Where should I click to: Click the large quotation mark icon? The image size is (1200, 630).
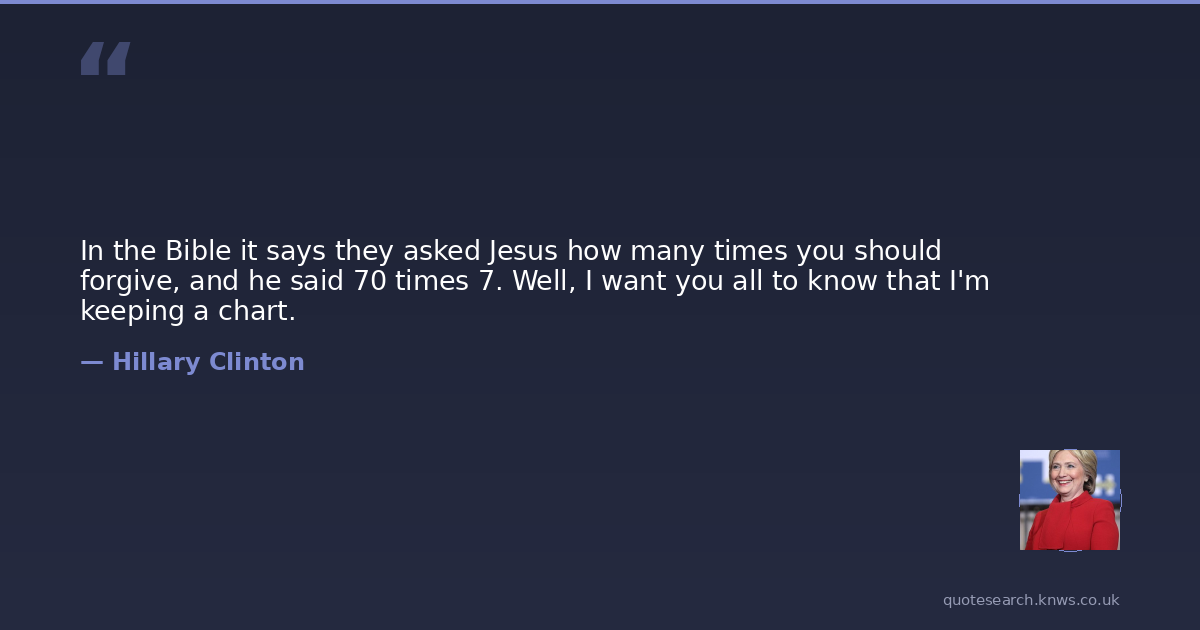pos(105,58)
